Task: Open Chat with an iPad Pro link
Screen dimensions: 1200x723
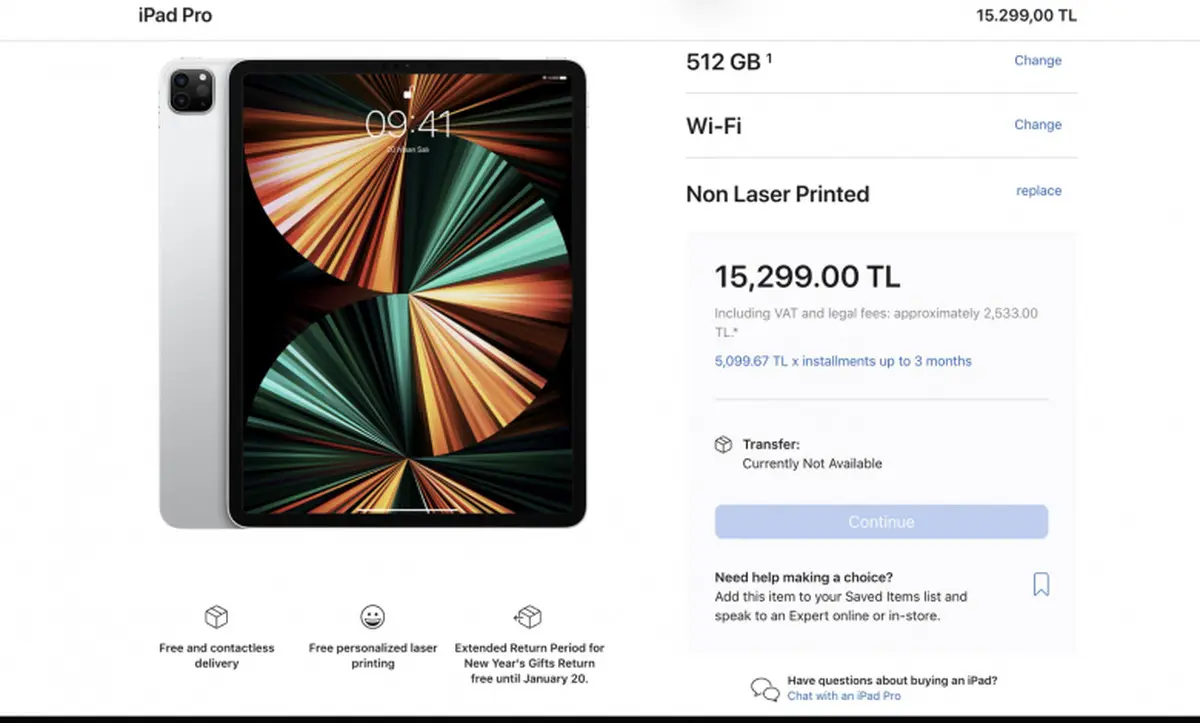Action: coord(844,696)
